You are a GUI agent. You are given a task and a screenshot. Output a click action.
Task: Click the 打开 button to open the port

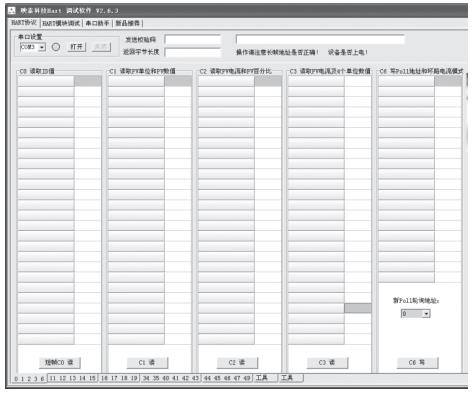point(76,47)
